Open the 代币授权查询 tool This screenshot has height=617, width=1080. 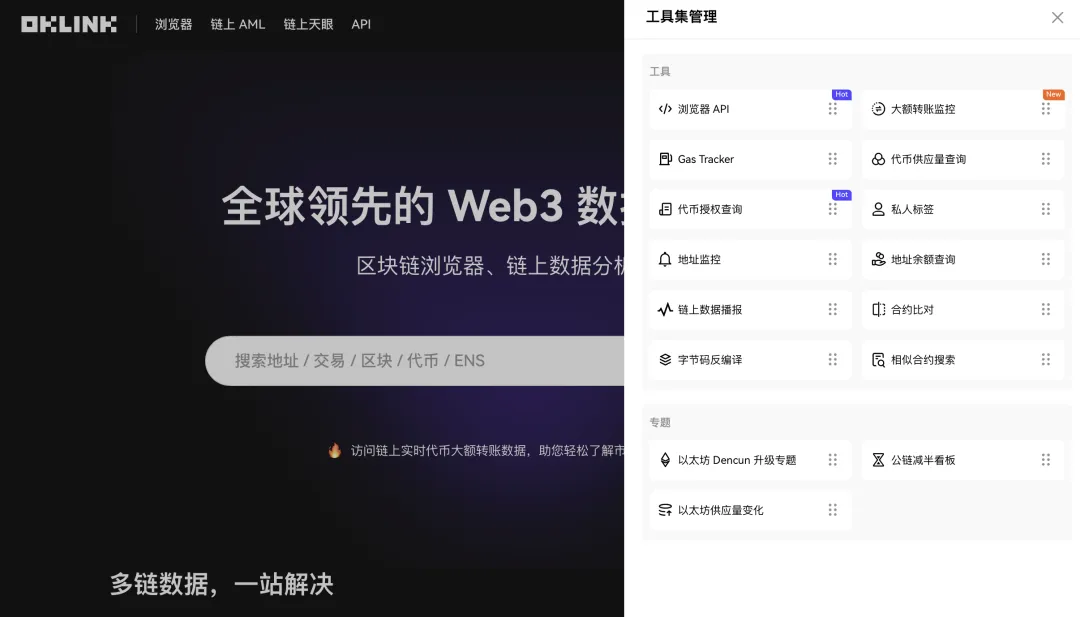click(x=710, y=209)
